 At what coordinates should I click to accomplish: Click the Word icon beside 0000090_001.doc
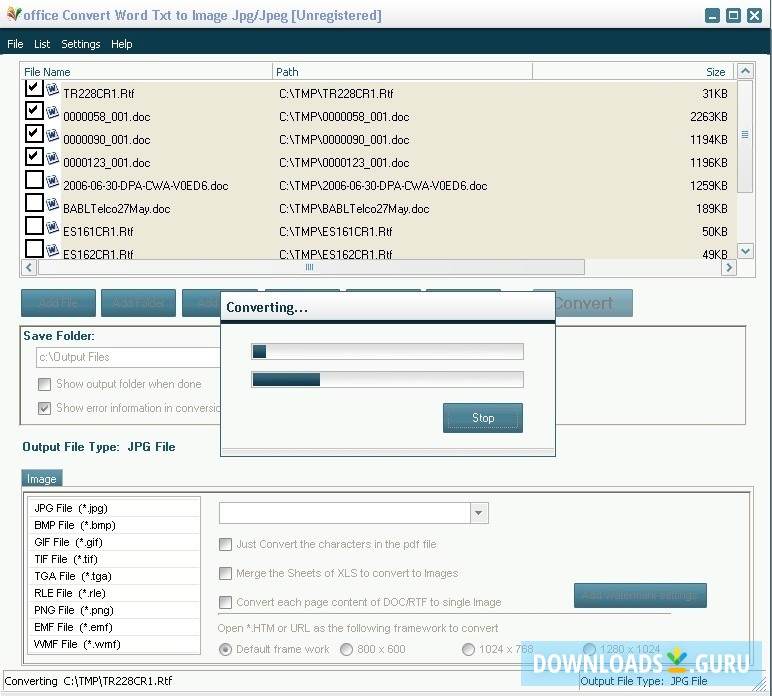52,135
